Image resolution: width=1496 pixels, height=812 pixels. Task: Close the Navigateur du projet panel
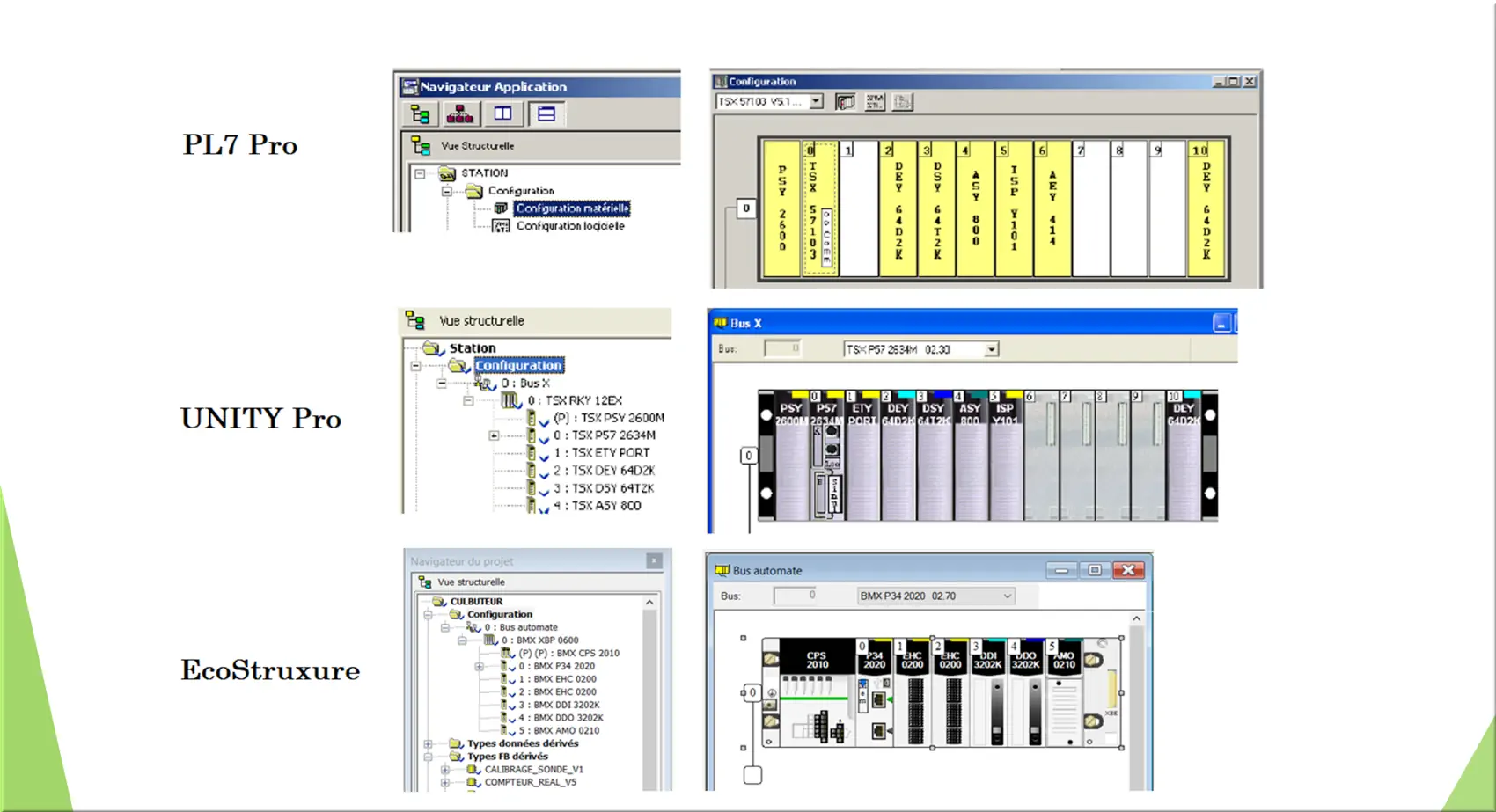point(654,561)
